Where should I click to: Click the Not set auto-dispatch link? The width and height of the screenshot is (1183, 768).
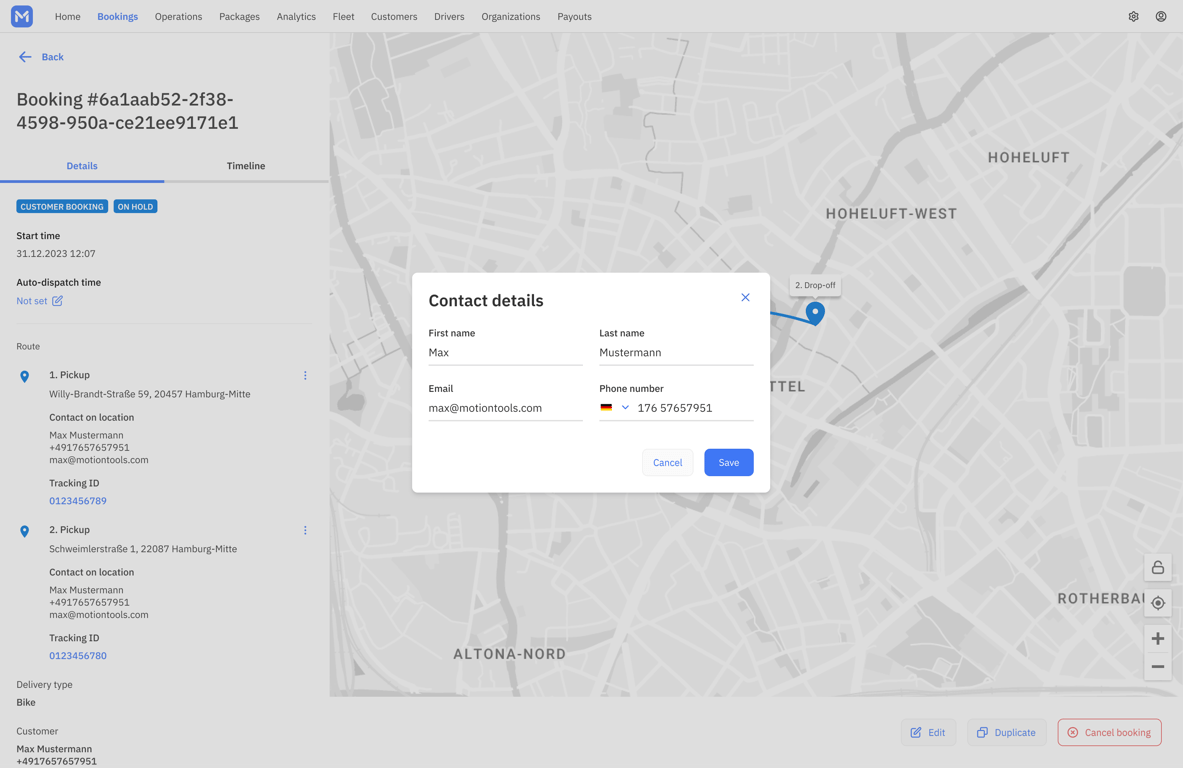[32, 300]
